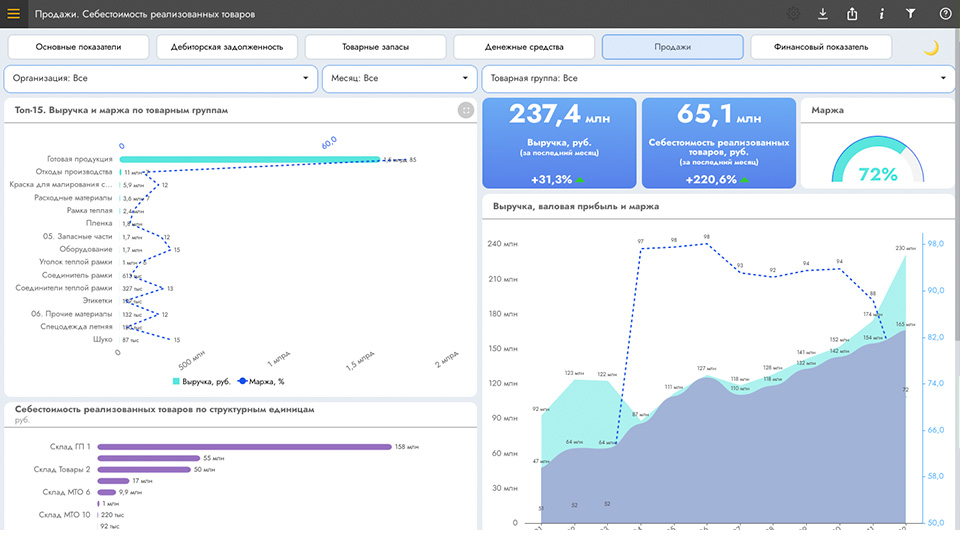This screenshot has height=540, width=960.
Task: Click the Склад ГП 1 bar
Action: pos(244,447)
